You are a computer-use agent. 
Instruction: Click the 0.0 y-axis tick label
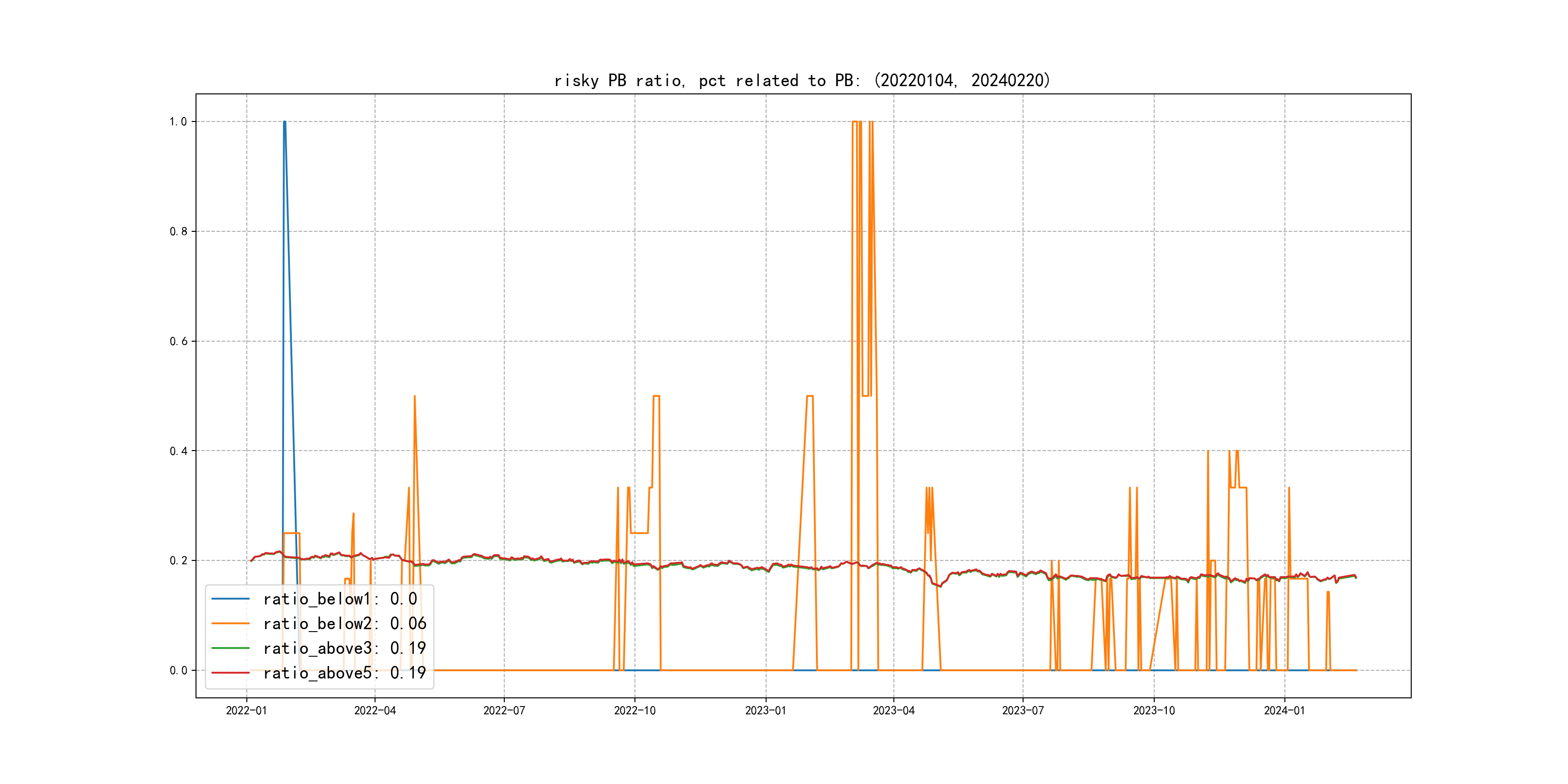click(x=179, y=670)
